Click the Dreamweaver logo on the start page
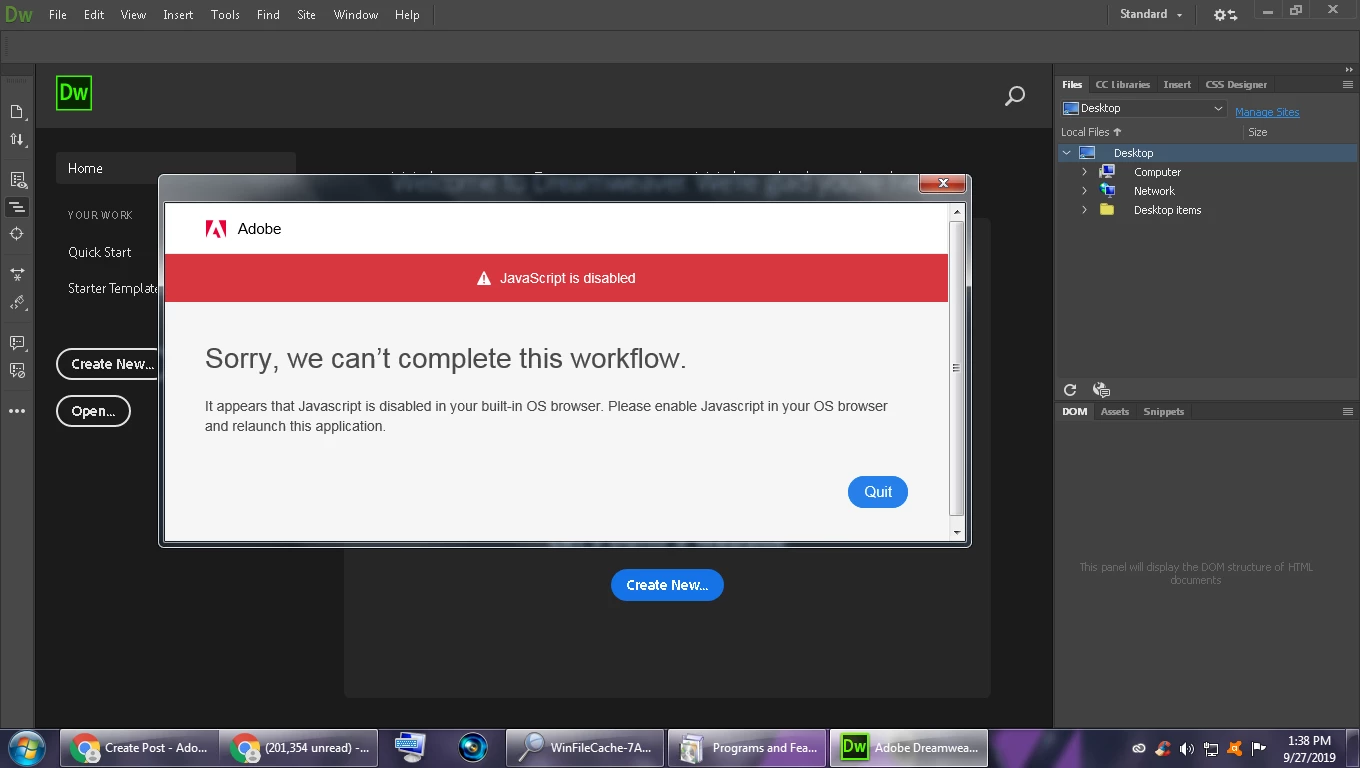 pyautogui.click(x=74, y=93)
